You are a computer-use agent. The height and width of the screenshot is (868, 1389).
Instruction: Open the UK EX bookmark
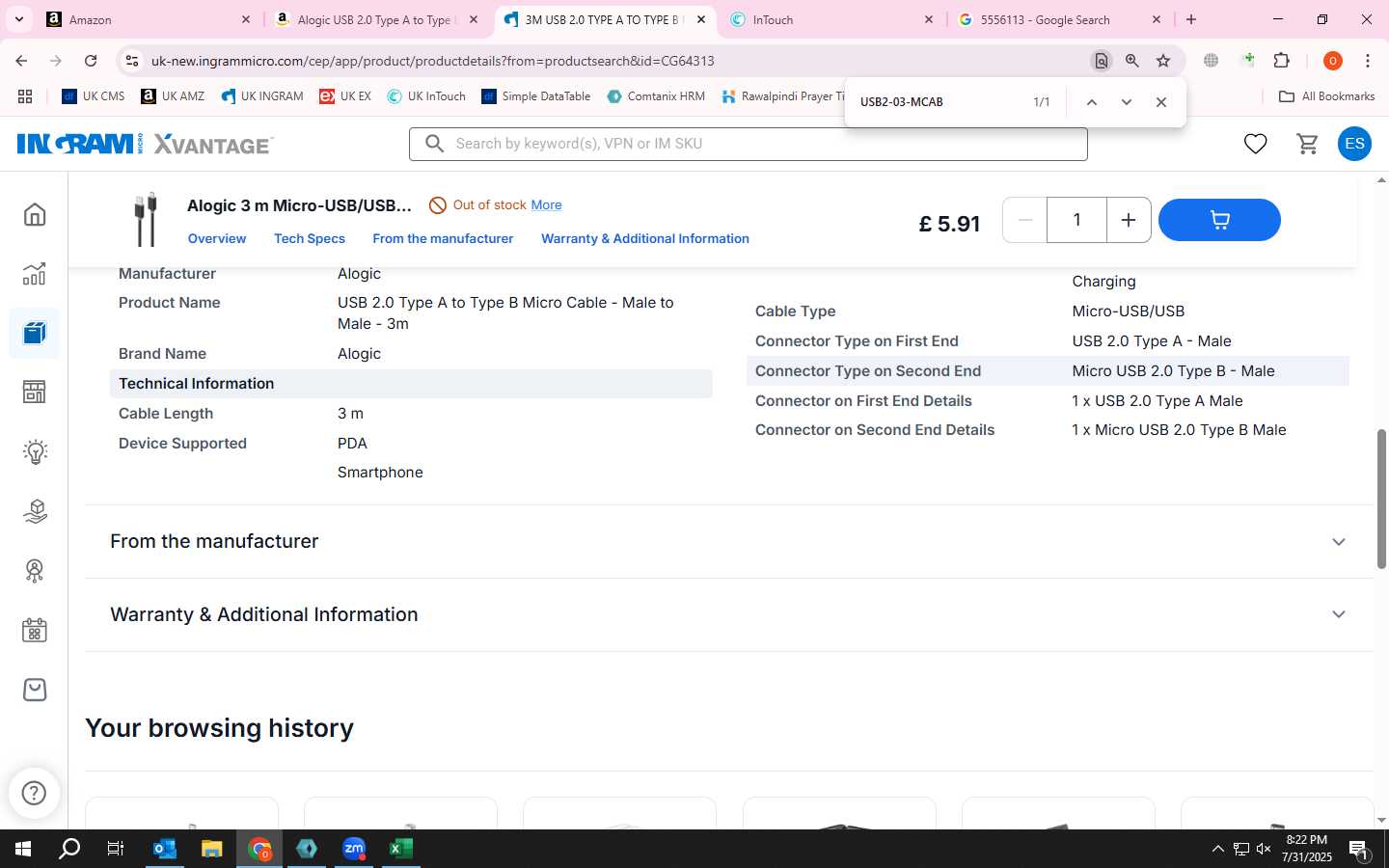click(345, 96)
